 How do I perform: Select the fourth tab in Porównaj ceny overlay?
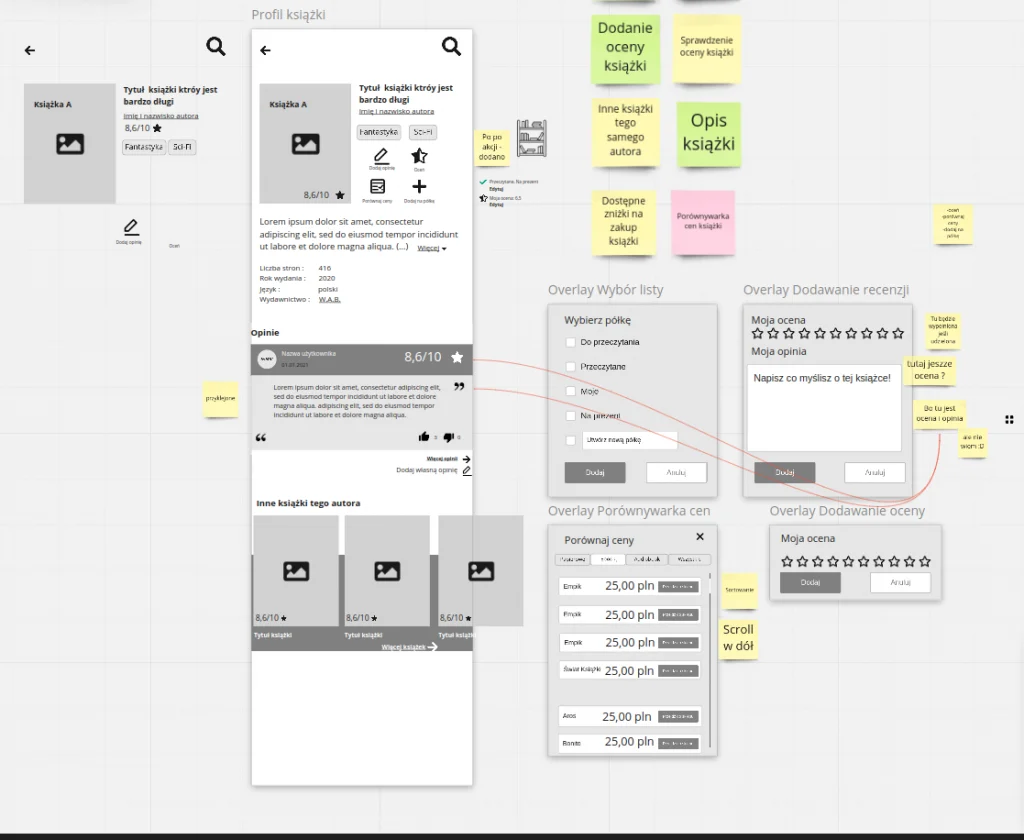690,560
